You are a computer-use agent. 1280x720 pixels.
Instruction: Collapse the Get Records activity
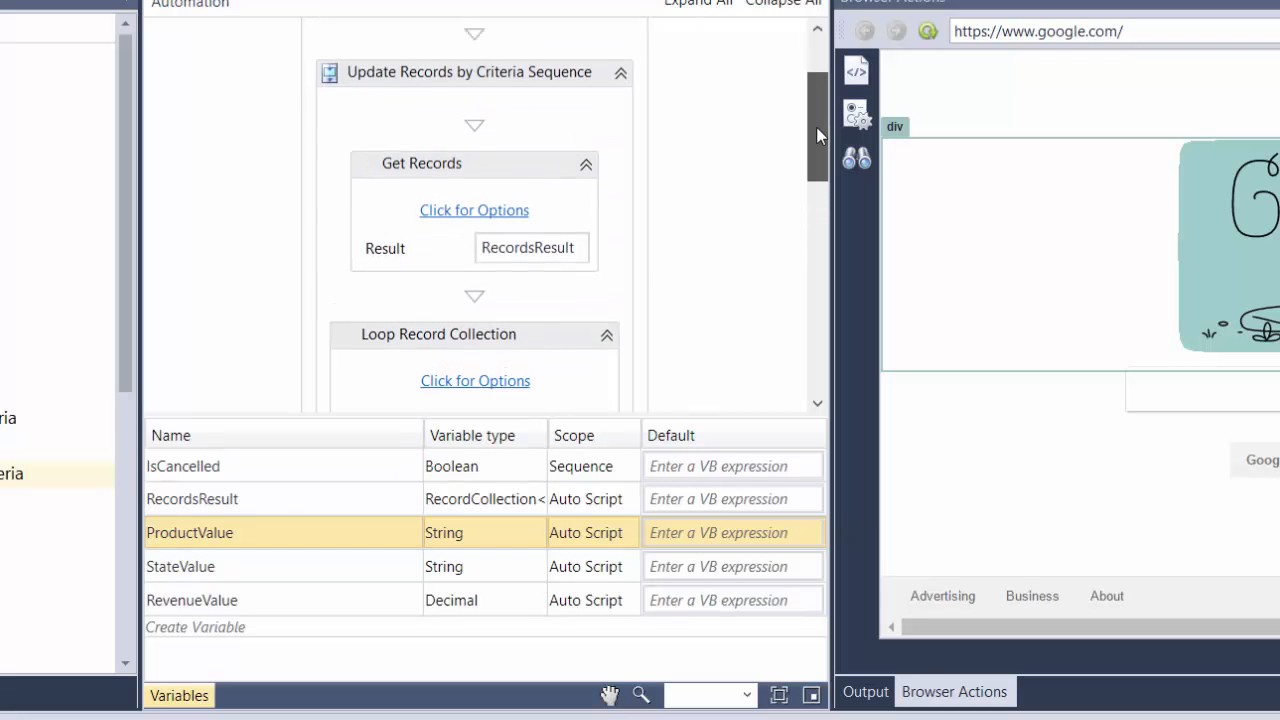pos(586,164)
